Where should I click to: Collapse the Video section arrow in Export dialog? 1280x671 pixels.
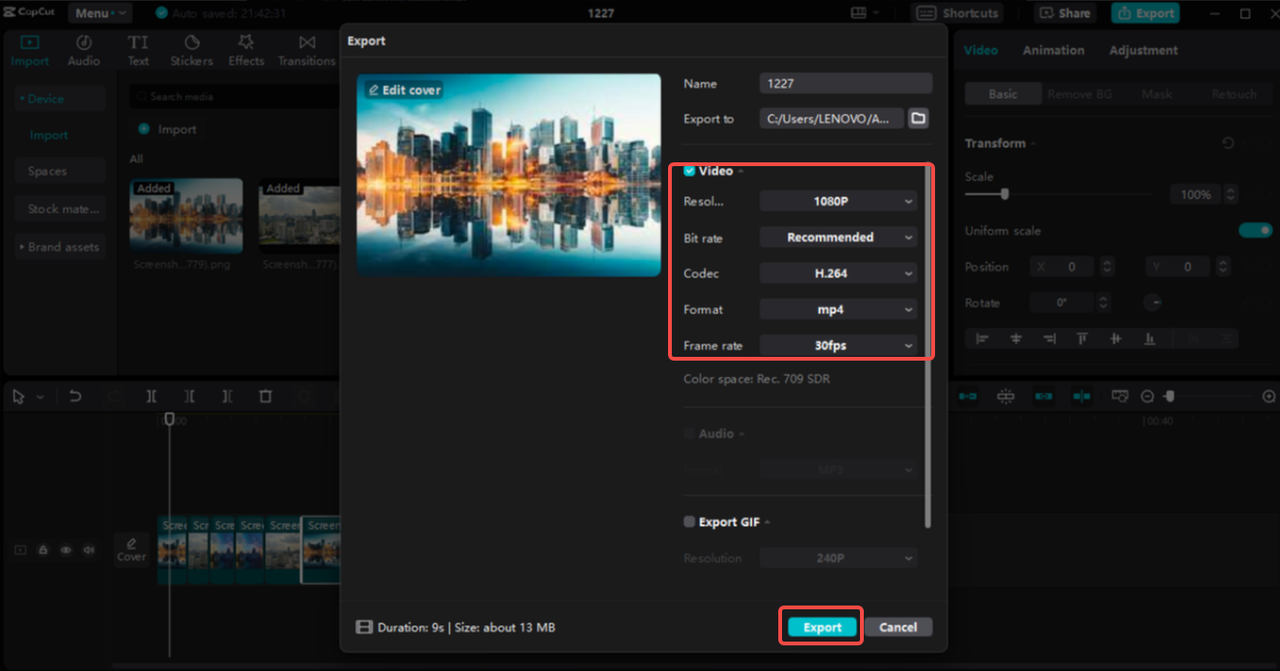coord(741,172)
